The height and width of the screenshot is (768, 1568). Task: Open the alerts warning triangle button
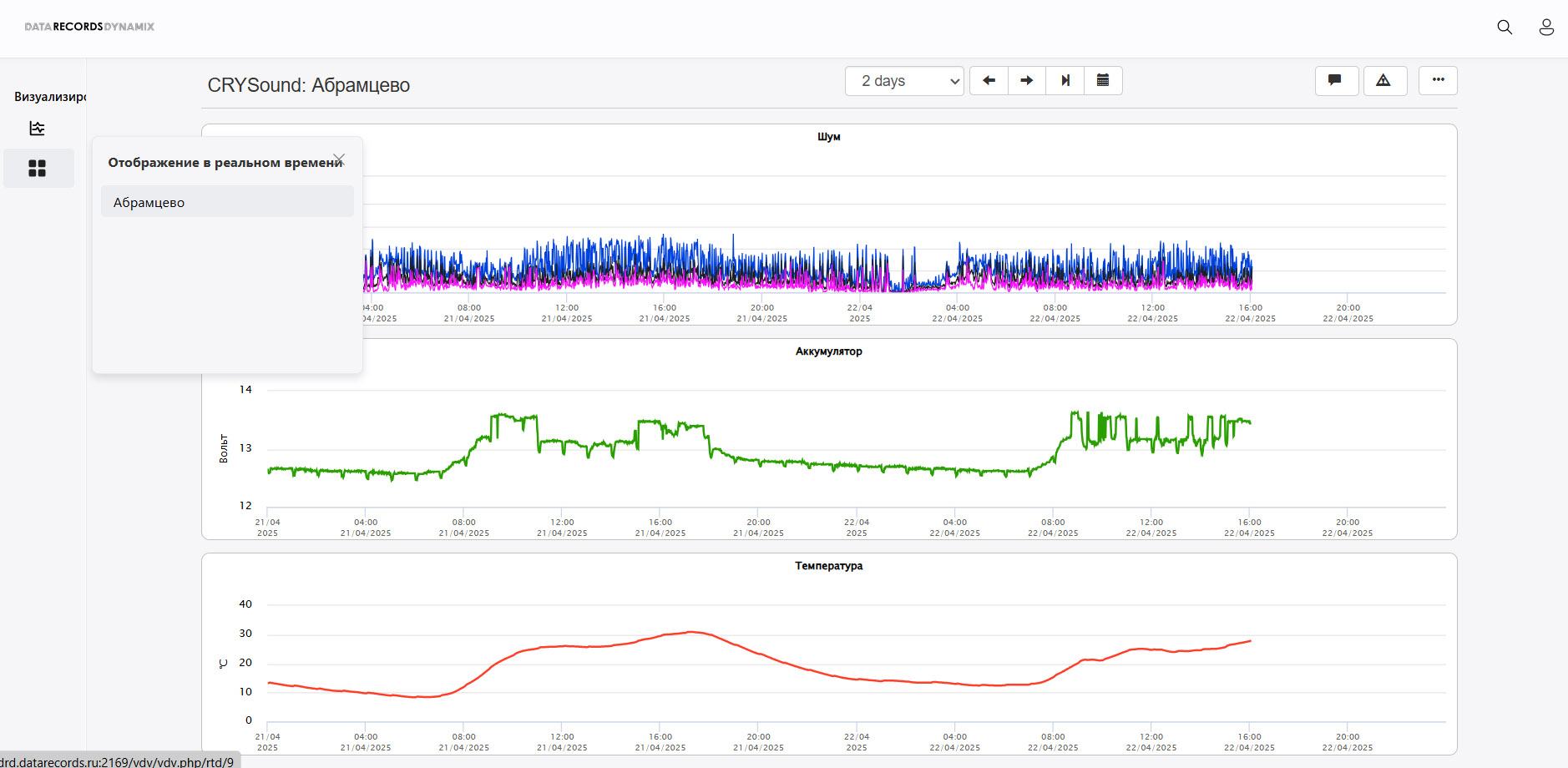(x=1385, y=81)
